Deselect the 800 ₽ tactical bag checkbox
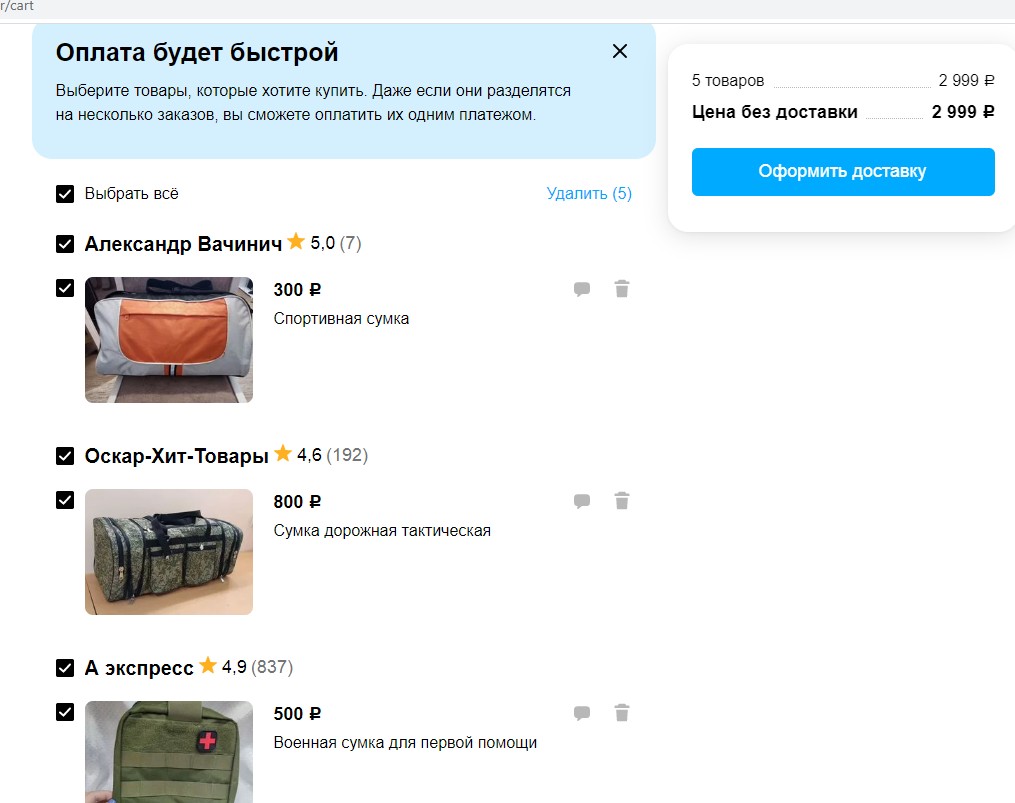Screen dimensions: 1015x803 click(65, 500)
